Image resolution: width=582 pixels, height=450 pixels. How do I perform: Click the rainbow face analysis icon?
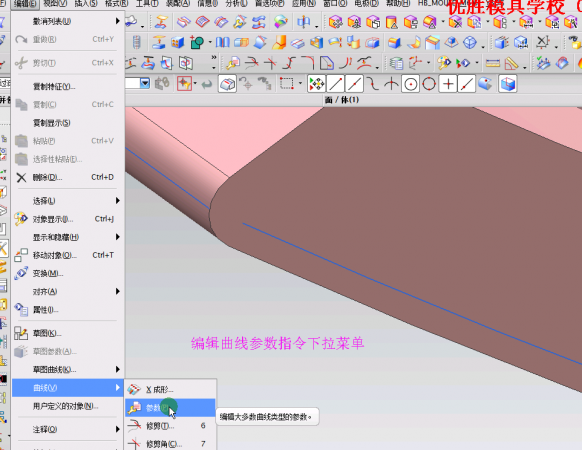[x=281, y=22]
